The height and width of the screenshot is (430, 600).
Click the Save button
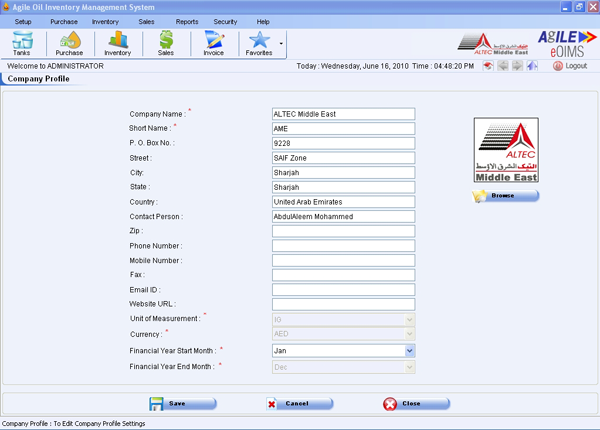[183, 404]
